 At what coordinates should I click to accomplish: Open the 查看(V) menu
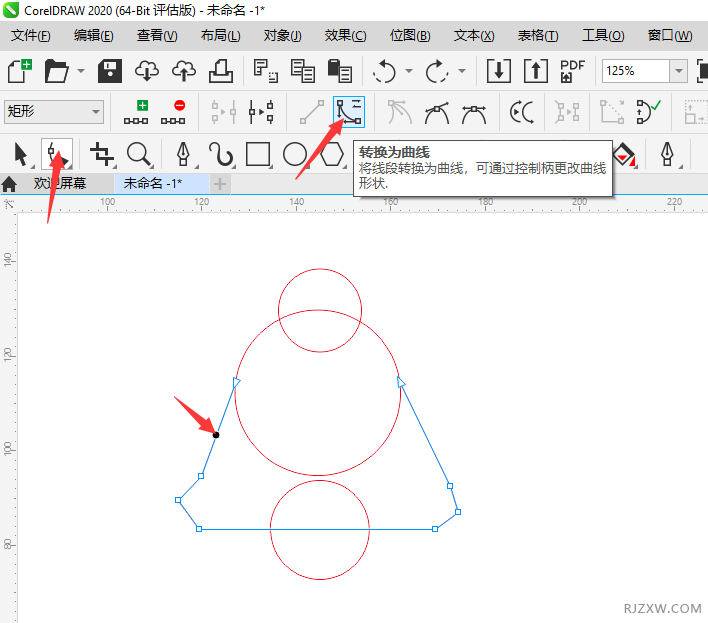click(x=157, y=35)
